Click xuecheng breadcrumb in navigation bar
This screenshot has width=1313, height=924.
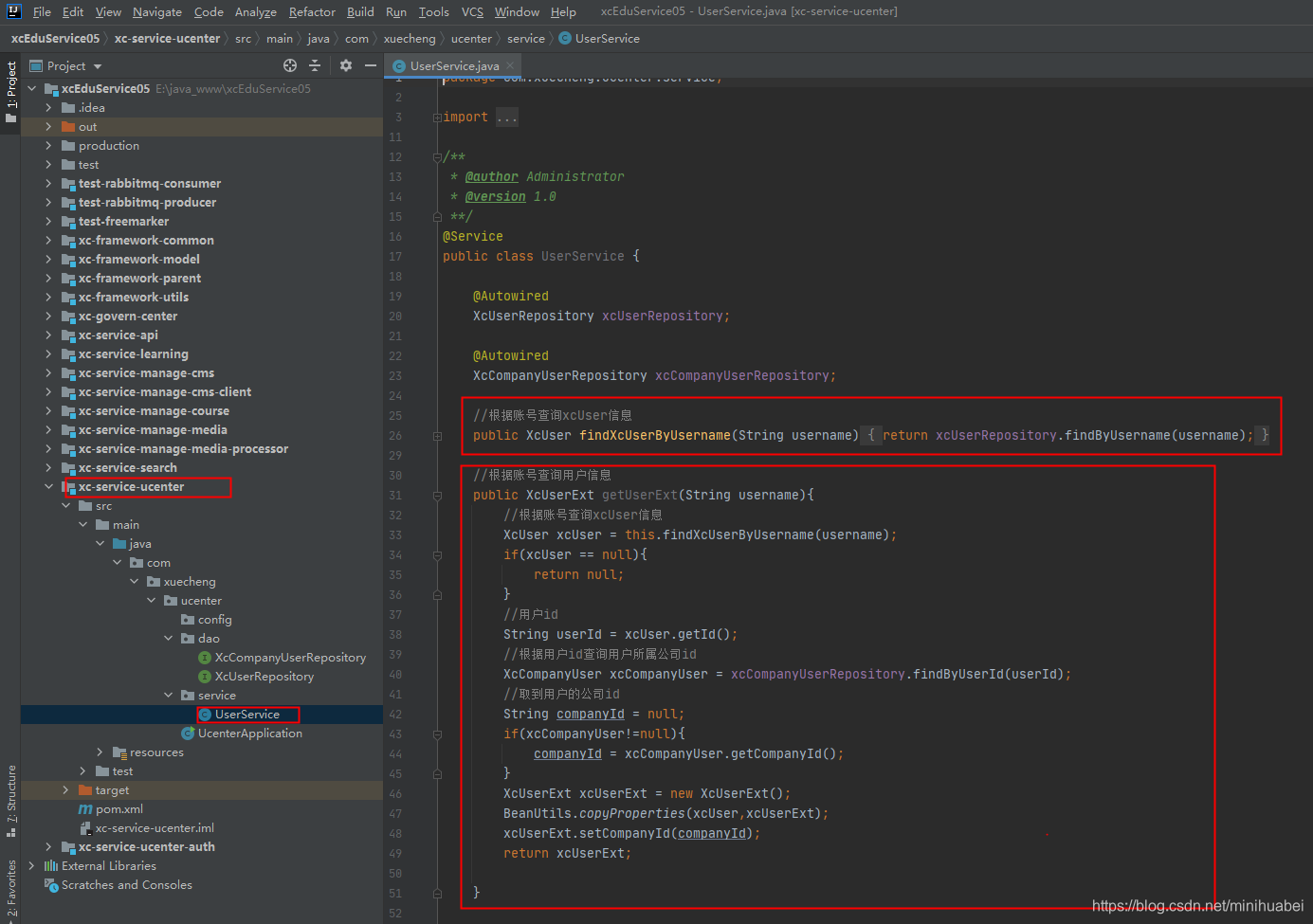[410, 38]
